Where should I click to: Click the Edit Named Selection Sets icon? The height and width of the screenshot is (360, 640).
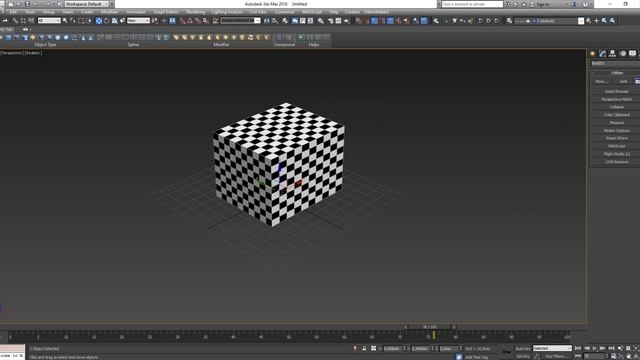[215, 20]
